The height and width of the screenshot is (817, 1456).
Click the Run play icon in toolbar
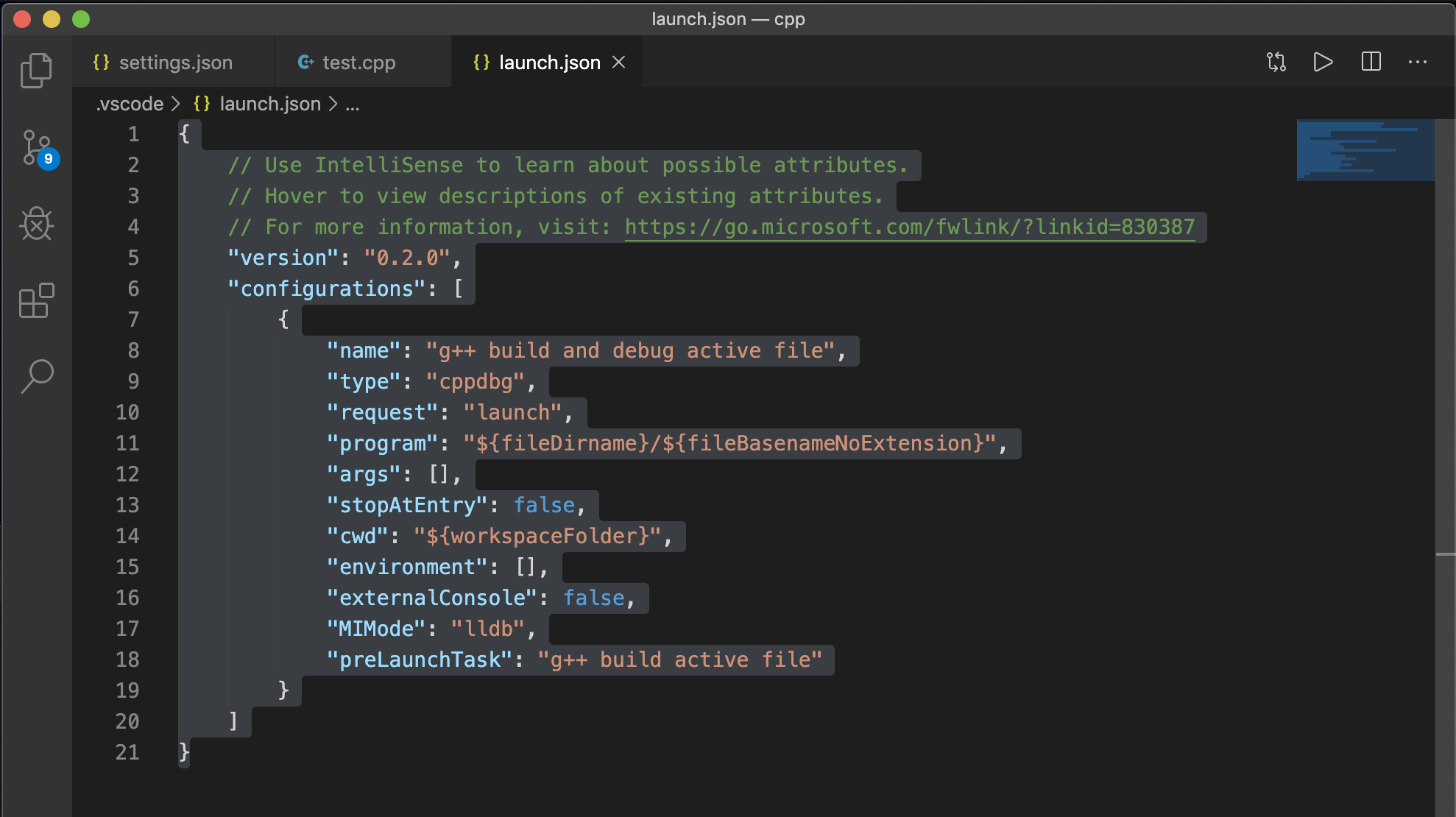pos(1323,62)
